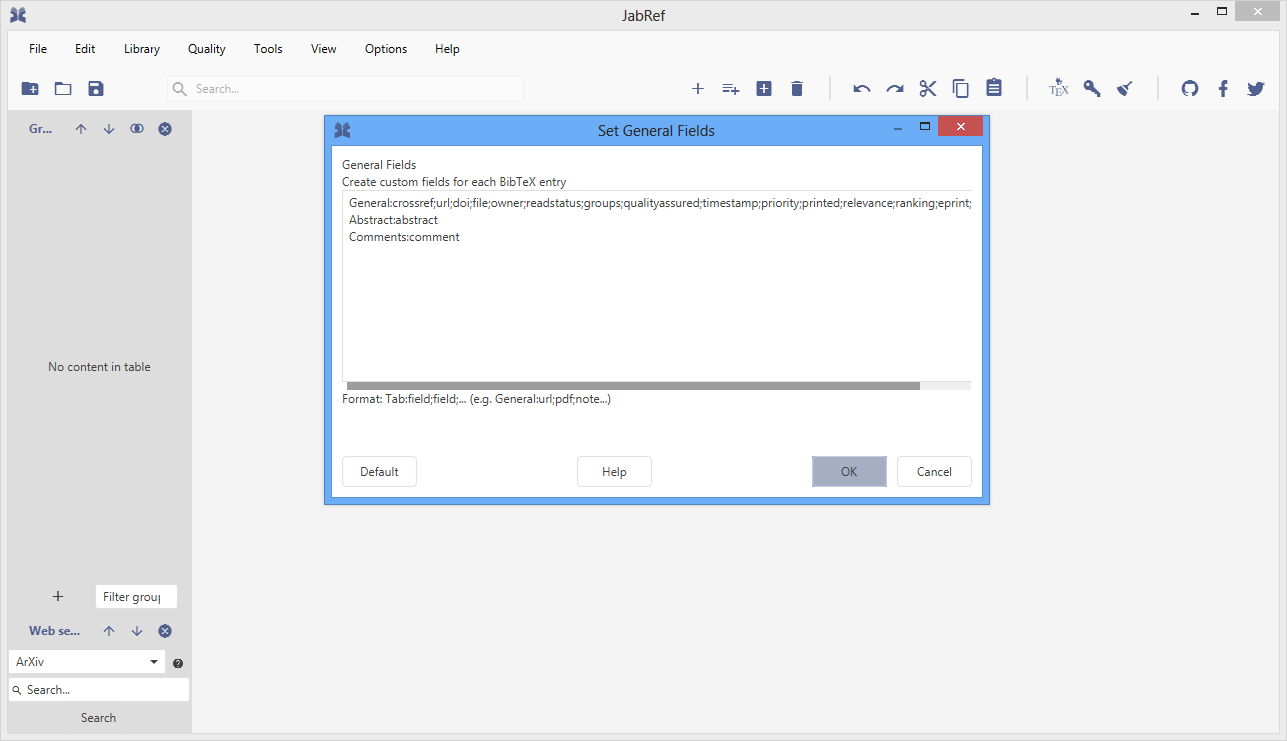The image size is (1287, 741).
Task: Move Web search panel up
Action: (x=109, y=631)
